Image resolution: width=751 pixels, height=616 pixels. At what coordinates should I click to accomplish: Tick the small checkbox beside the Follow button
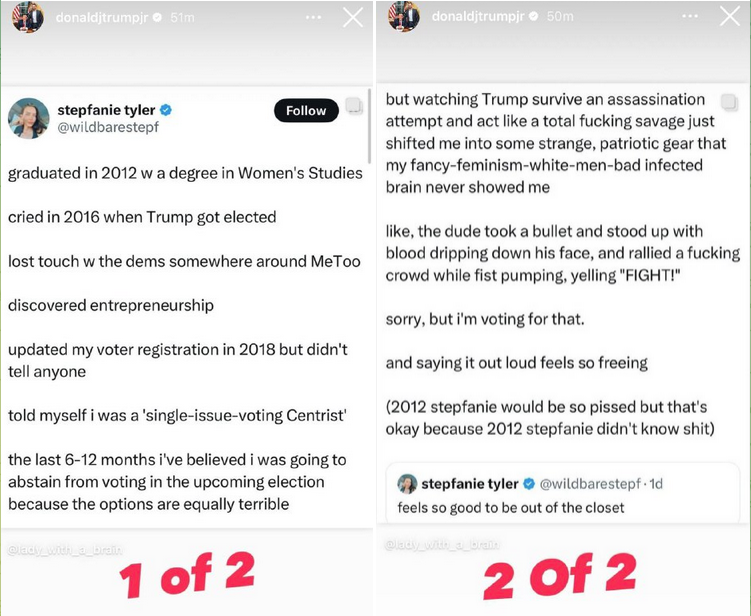click(x=352, y=102)
